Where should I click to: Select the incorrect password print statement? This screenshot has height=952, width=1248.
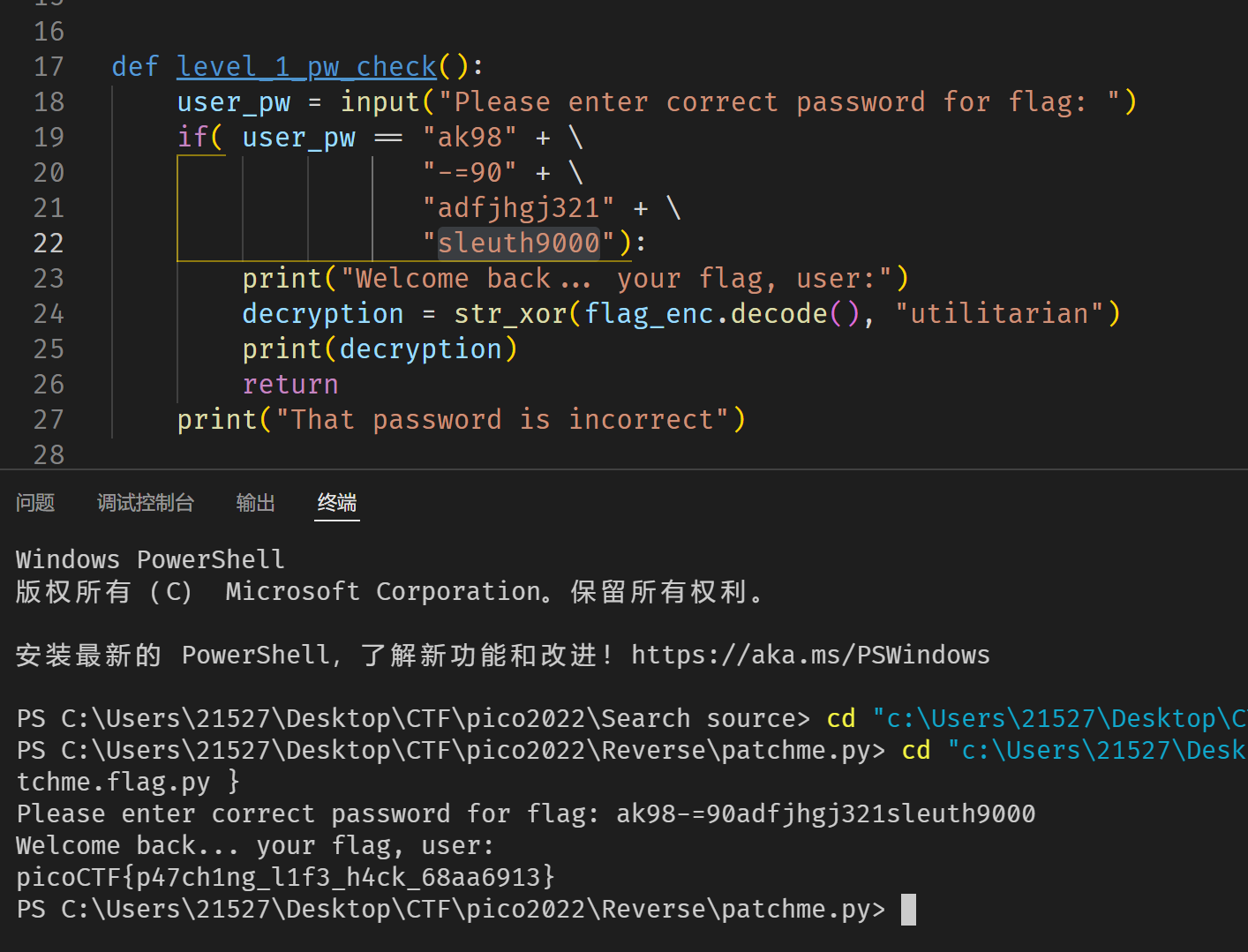(x=459, y=419)
